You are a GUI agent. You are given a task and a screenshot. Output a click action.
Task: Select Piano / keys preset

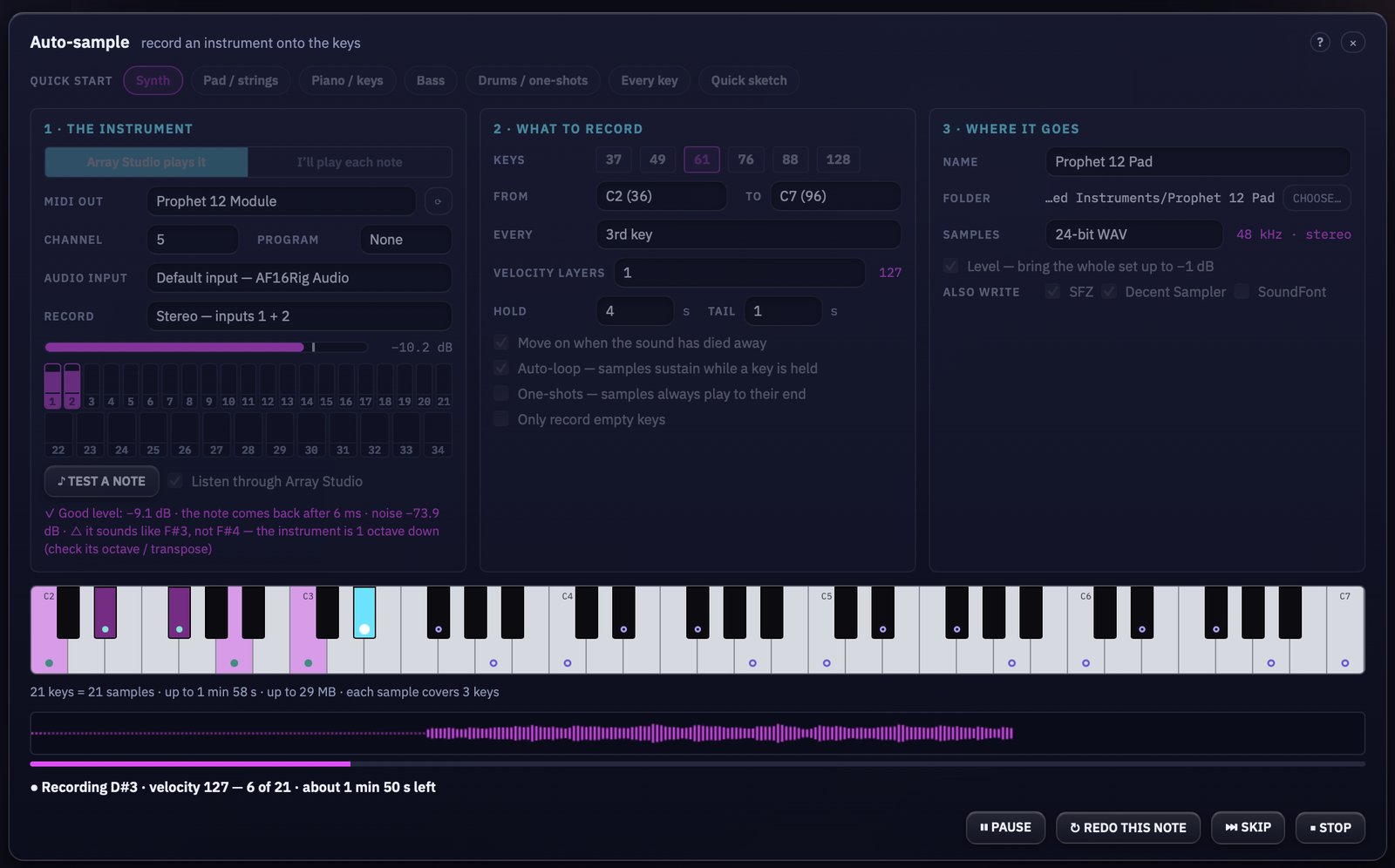(x=347, y=80)
